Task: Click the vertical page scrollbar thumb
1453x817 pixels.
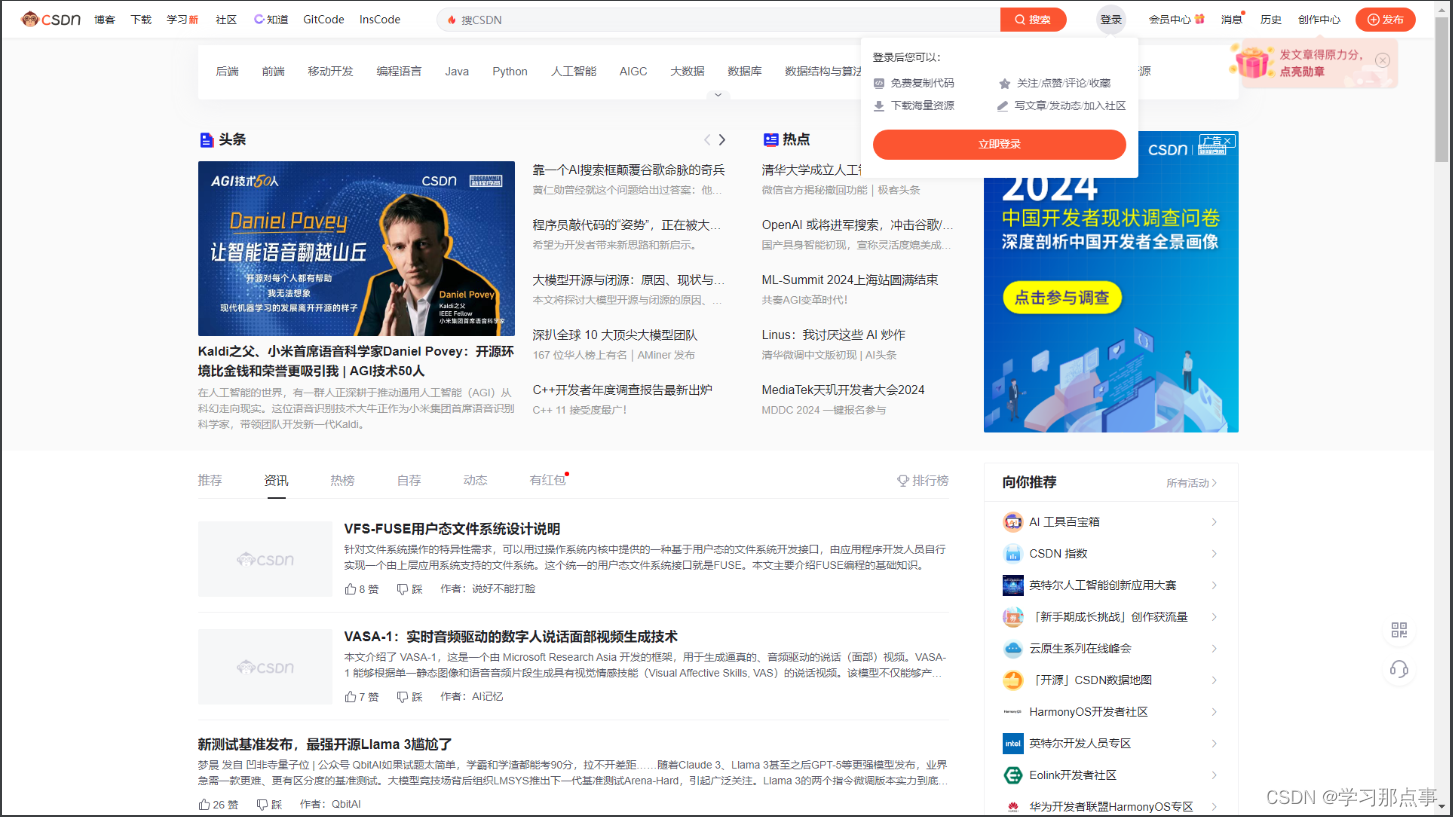Action: pyautogui.click(x=1443, y=90)
